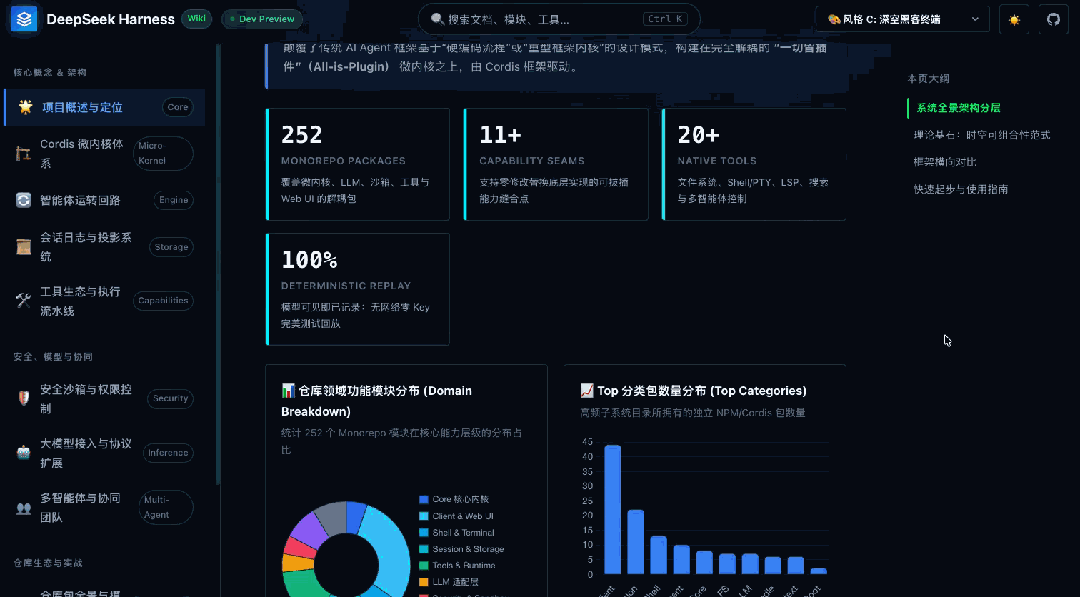
Task: Toggle the Shell & Terminal legend entry
Action: pyautogui.click(x=457, y=532)
